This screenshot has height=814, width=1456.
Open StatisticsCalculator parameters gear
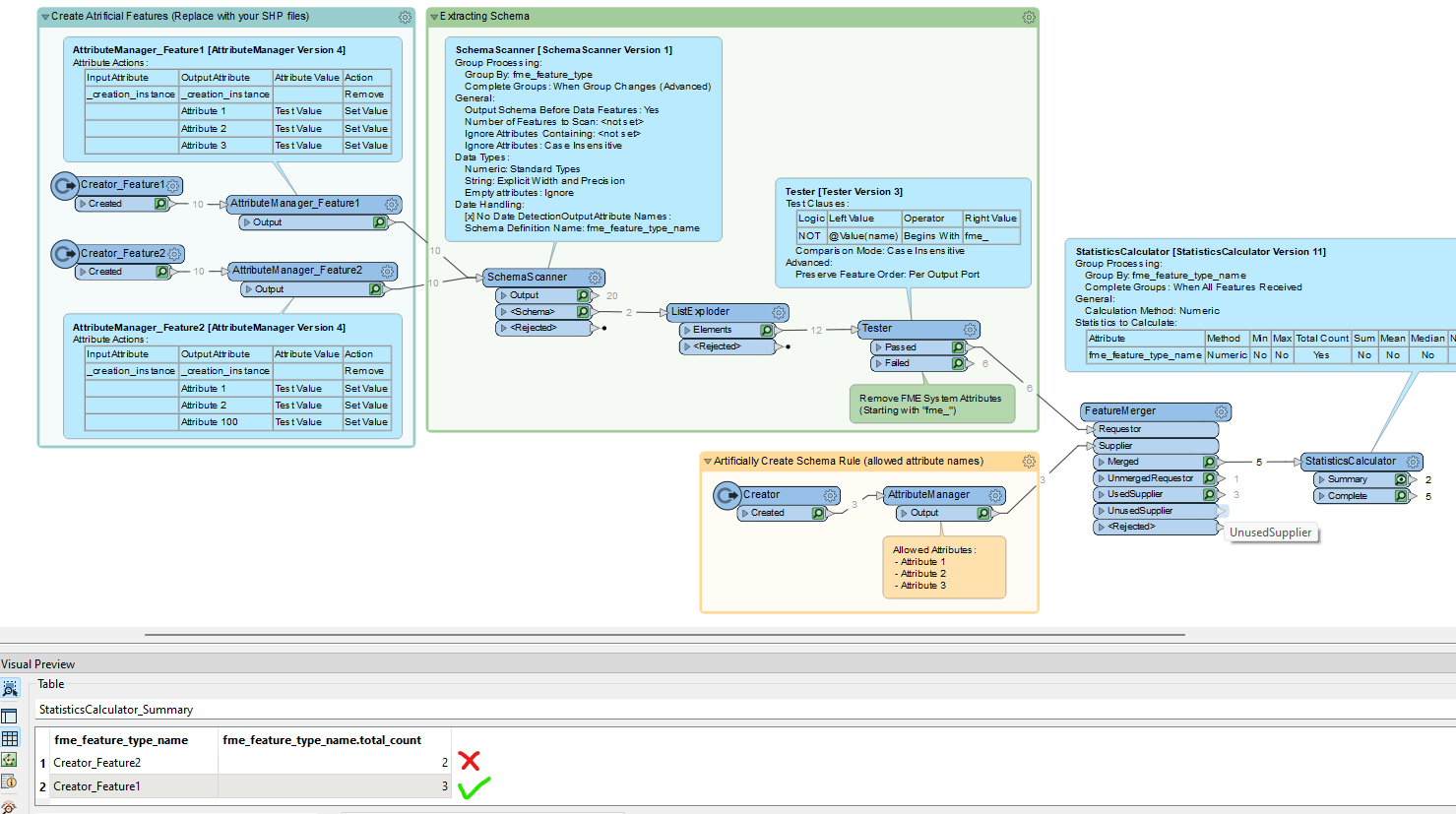[1413, 461]
